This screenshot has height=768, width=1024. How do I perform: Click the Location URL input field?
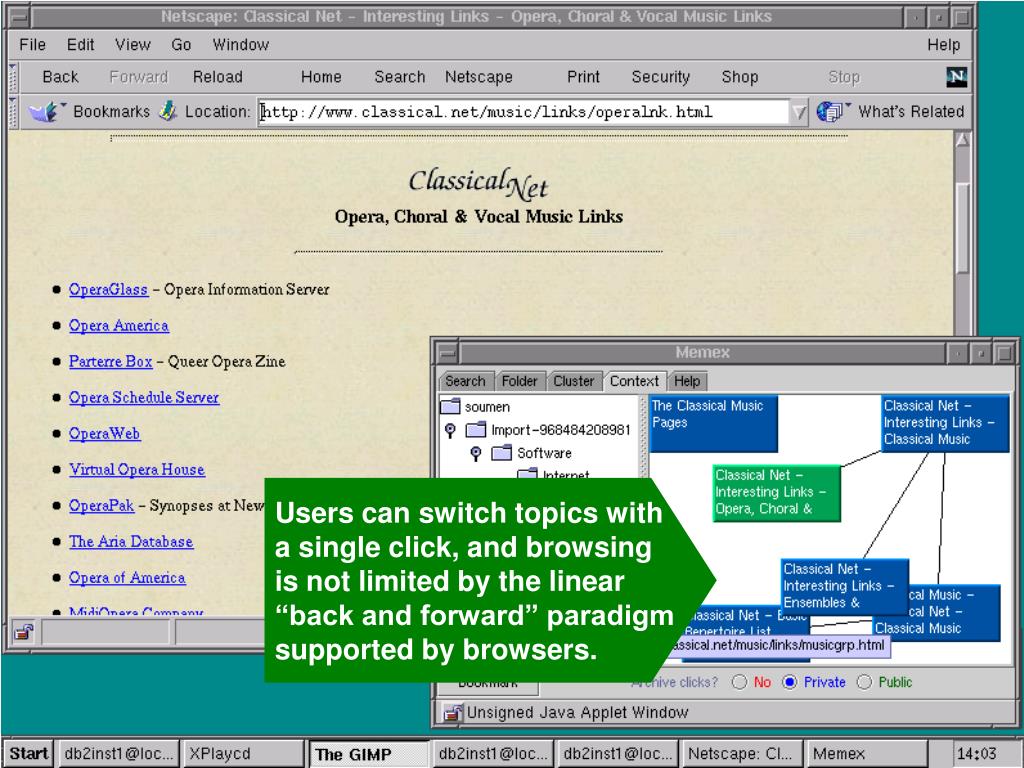coord(524,112)
